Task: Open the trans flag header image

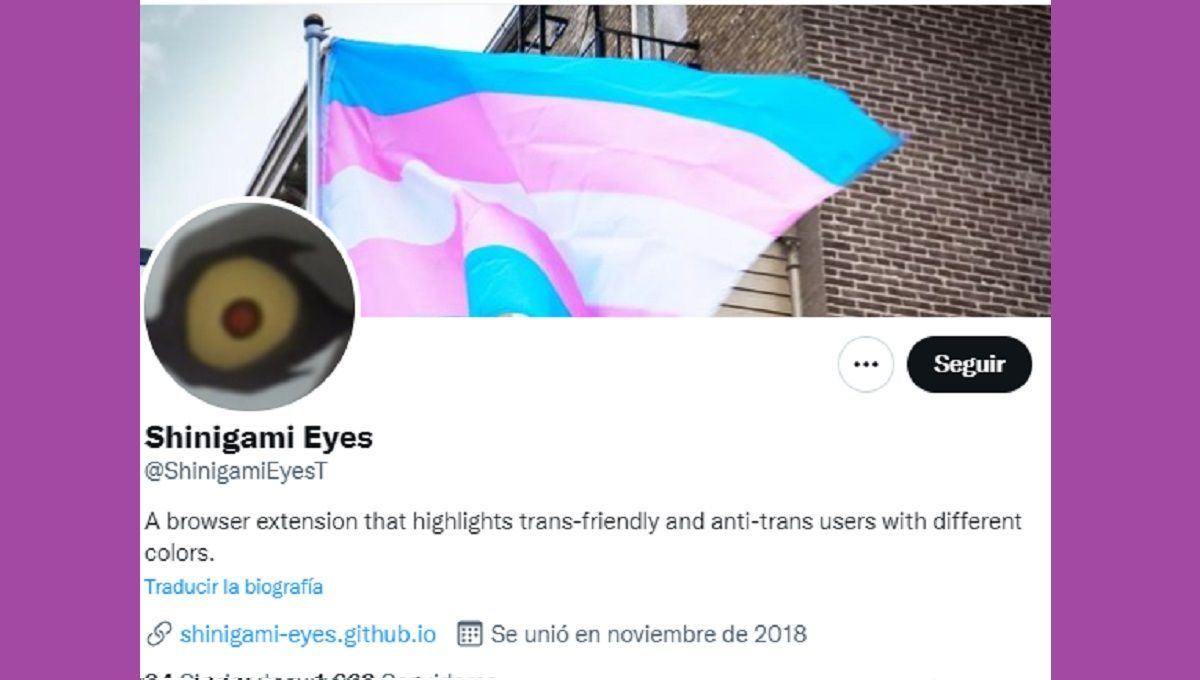Action: (x=595, y=160)
